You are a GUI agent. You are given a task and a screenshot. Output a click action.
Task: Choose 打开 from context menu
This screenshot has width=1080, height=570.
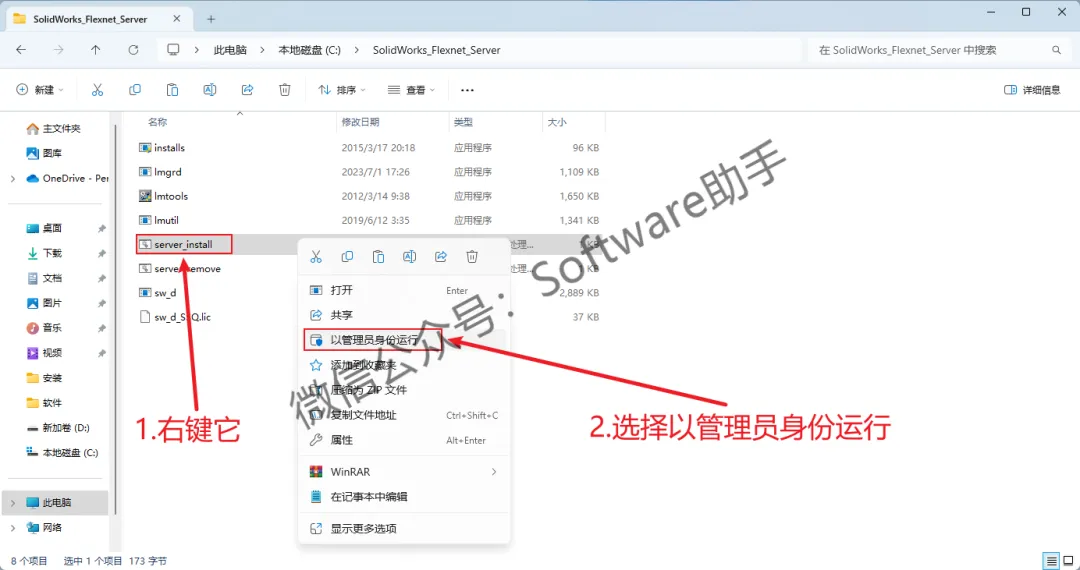pos(404,291)
